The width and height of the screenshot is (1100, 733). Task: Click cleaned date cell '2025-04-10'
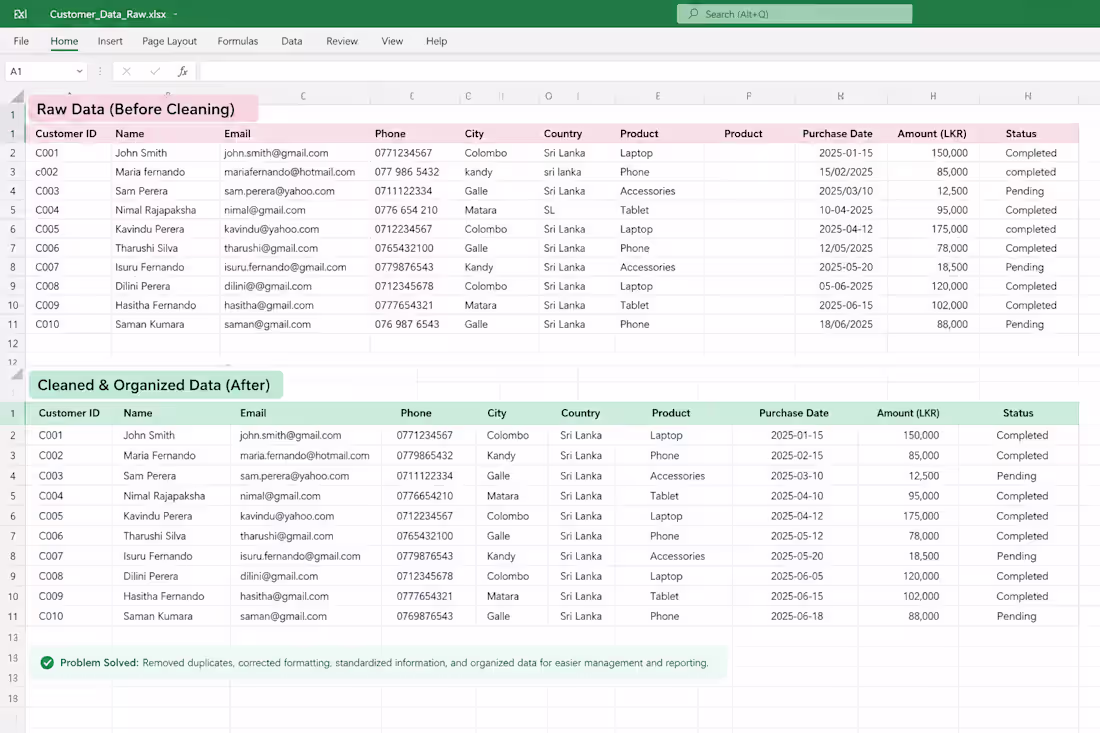797,496
